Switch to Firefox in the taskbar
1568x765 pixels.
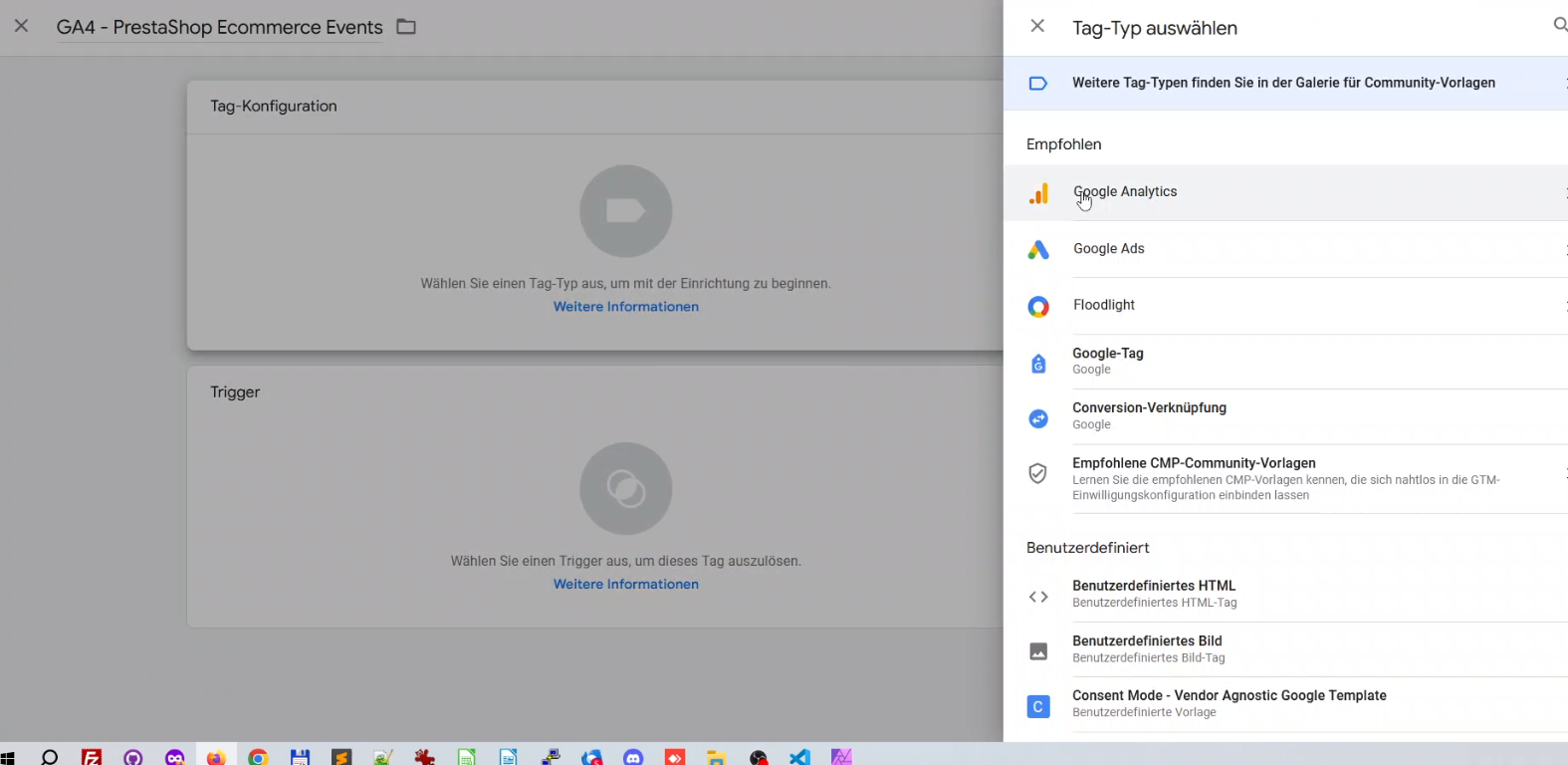coord(216,757)
